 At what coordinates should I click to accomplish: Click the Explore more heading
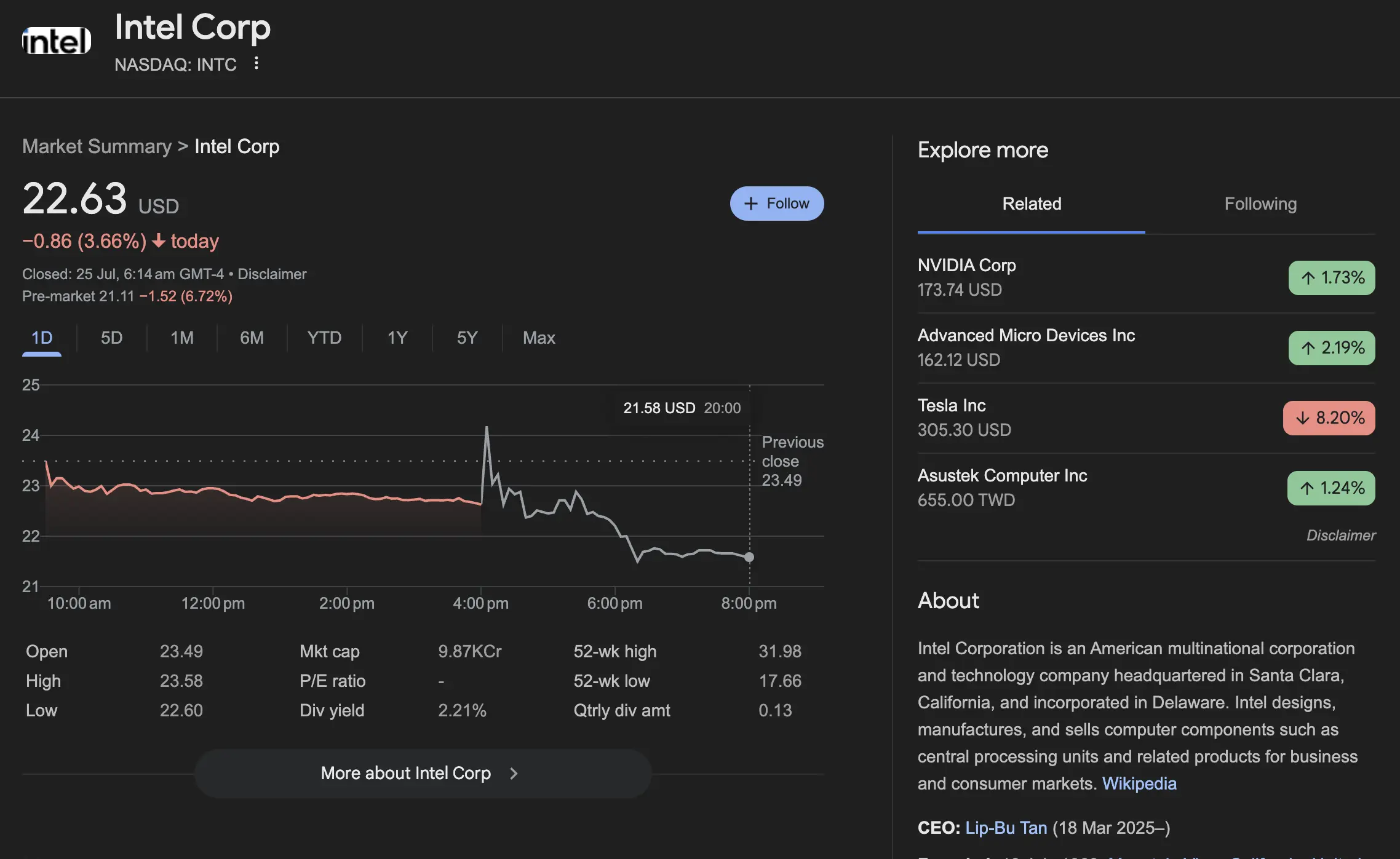[x=983, y=150]
